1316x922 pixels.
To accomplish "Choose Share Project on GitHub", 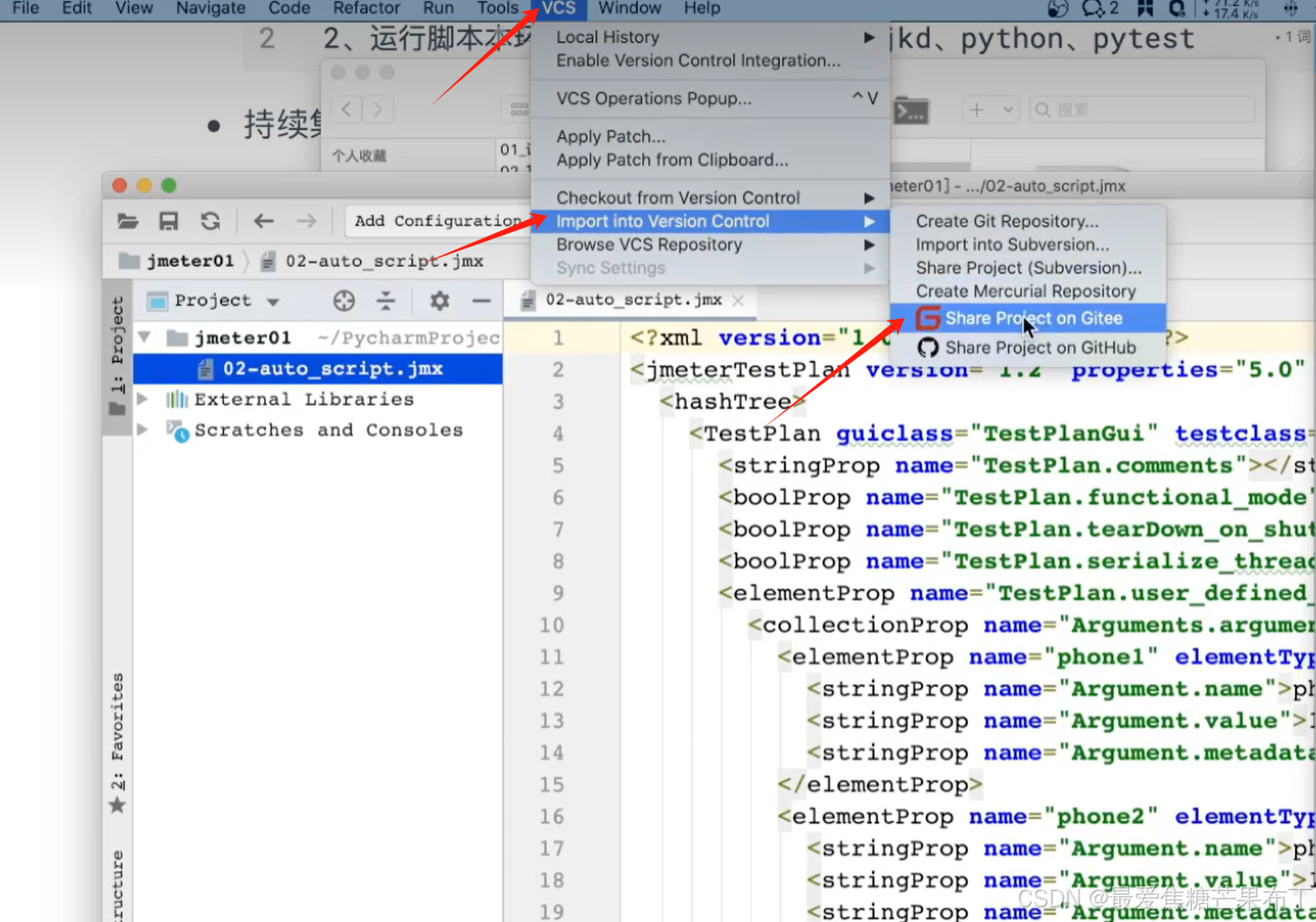I will (1028, 347).
